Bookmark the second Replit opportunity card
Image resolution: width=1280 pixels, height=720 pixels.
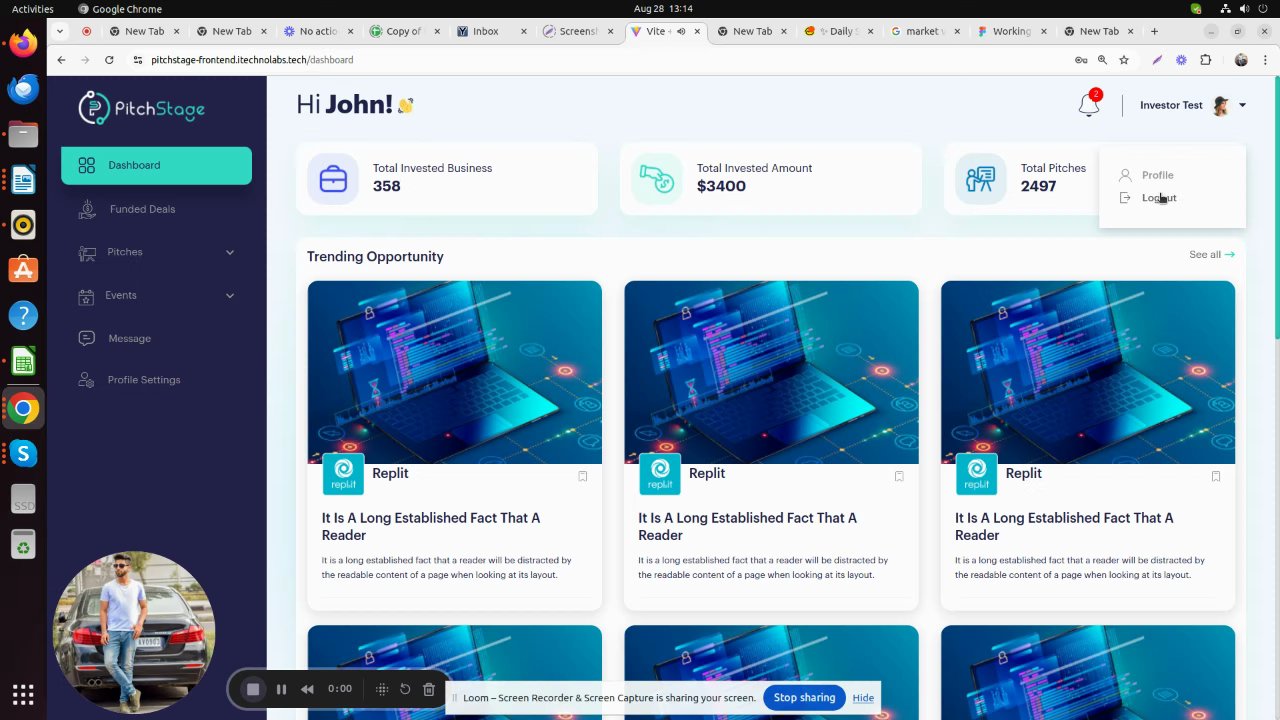pos(899,477)
